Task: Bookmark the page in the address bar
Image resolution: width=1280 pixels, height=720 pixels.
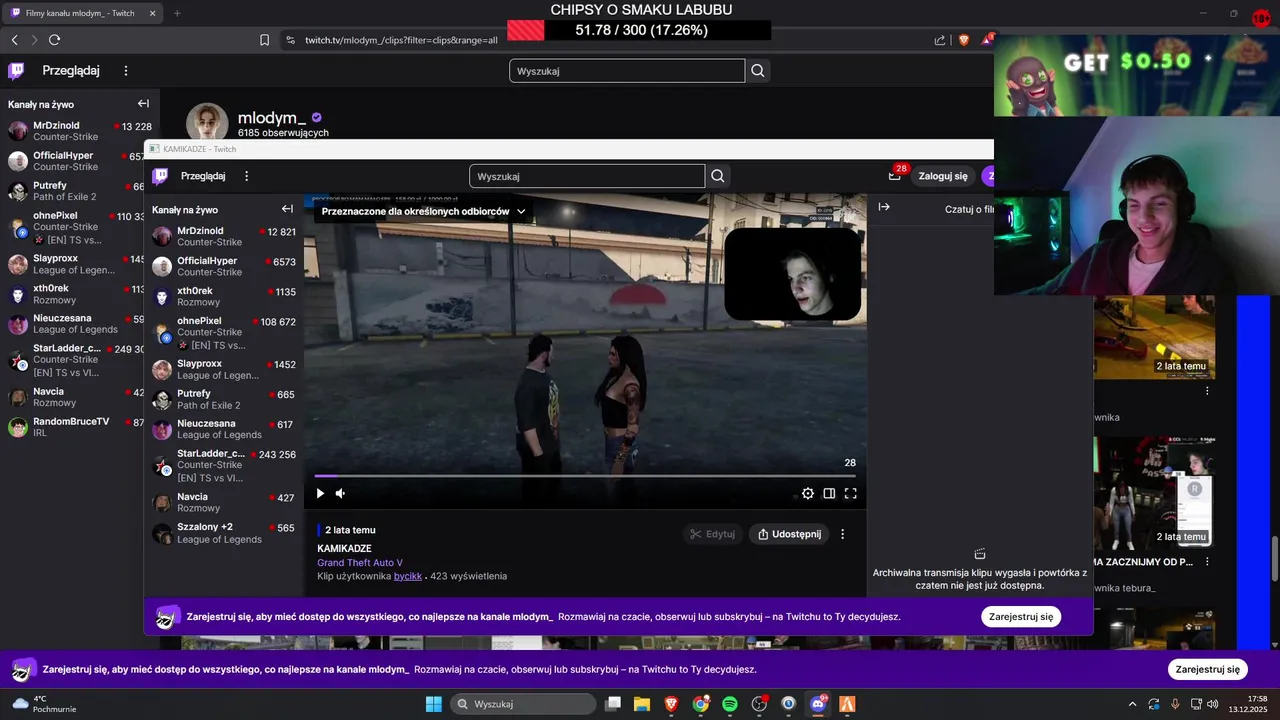Action: pyautogui.click(x=264, y=40)
